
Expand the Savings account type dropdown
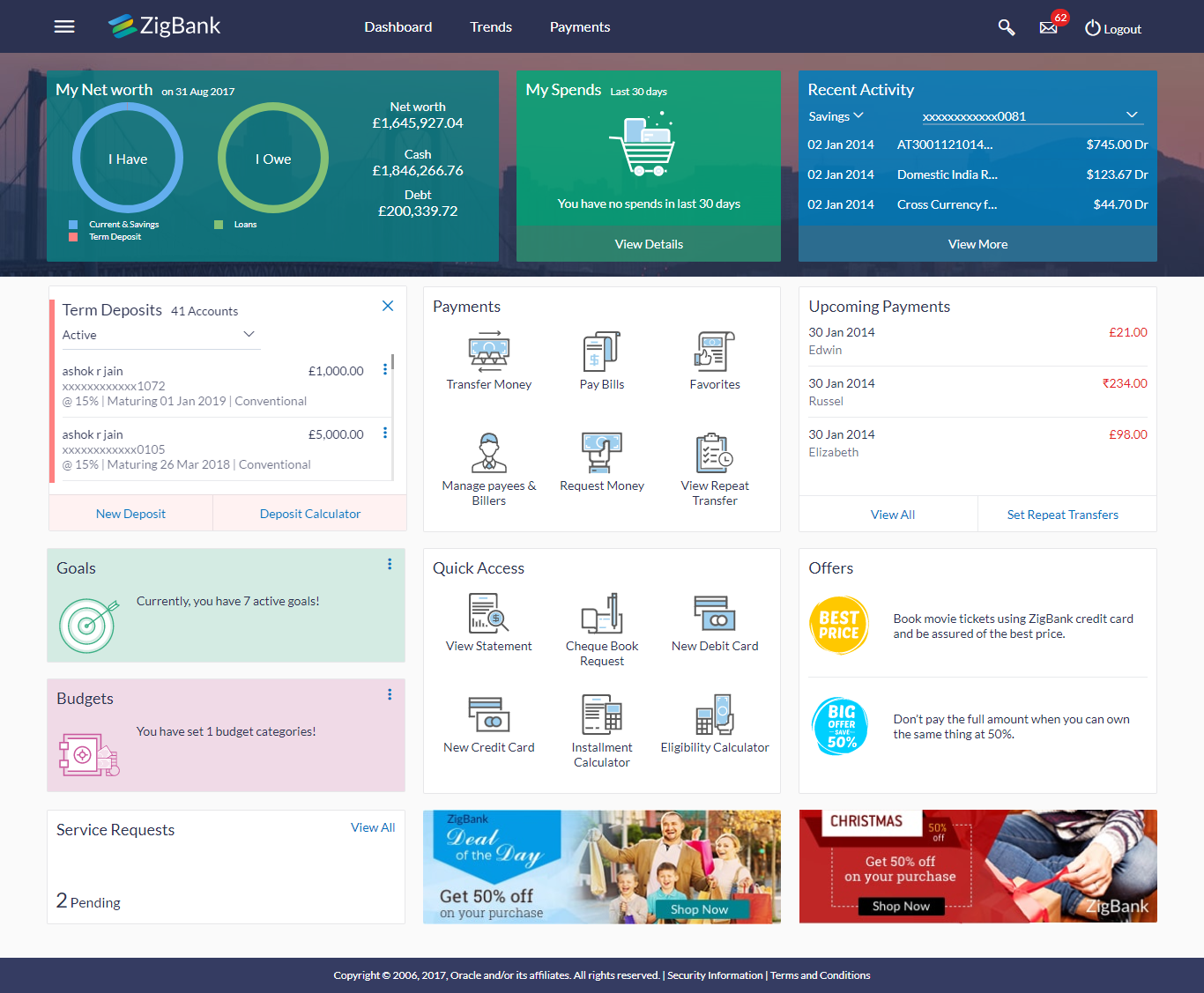[x=836, y=116]
